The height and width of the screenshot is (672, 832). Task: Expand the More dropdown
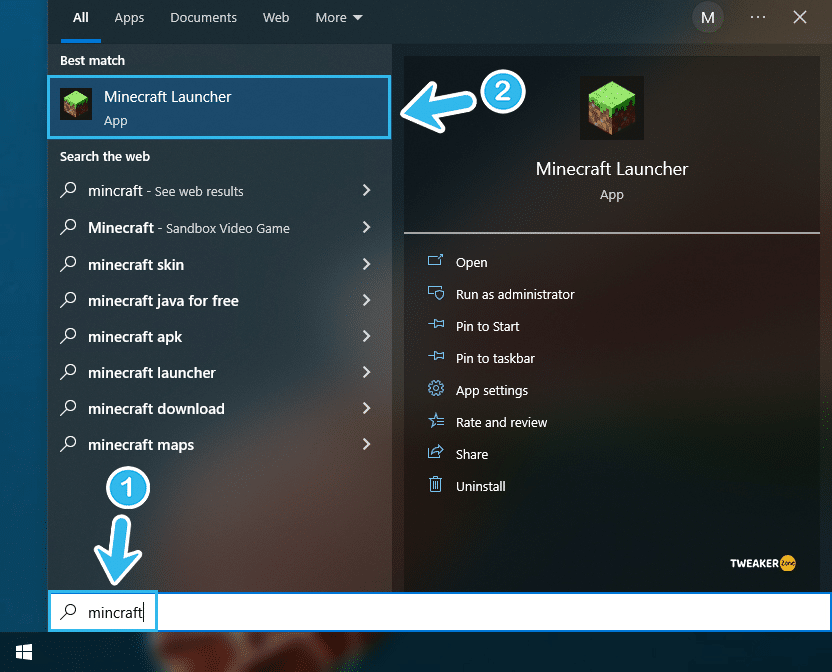click(339, 18)
